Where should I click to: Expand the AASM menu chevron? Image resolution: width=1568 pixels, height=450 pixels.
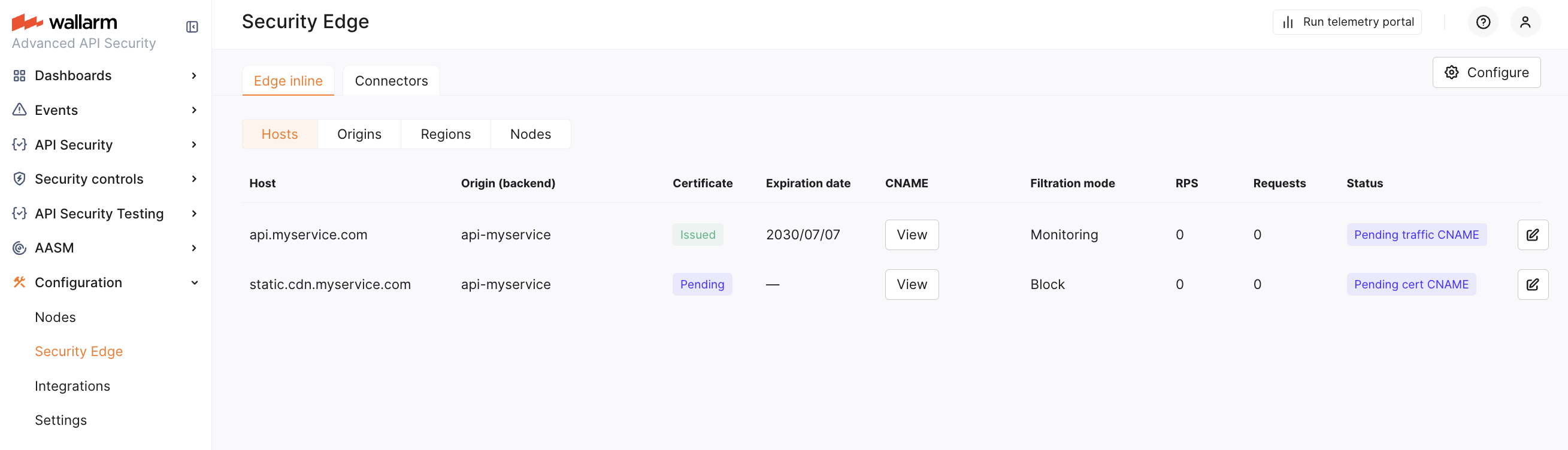pyautogui.click(x=194, y=248)
